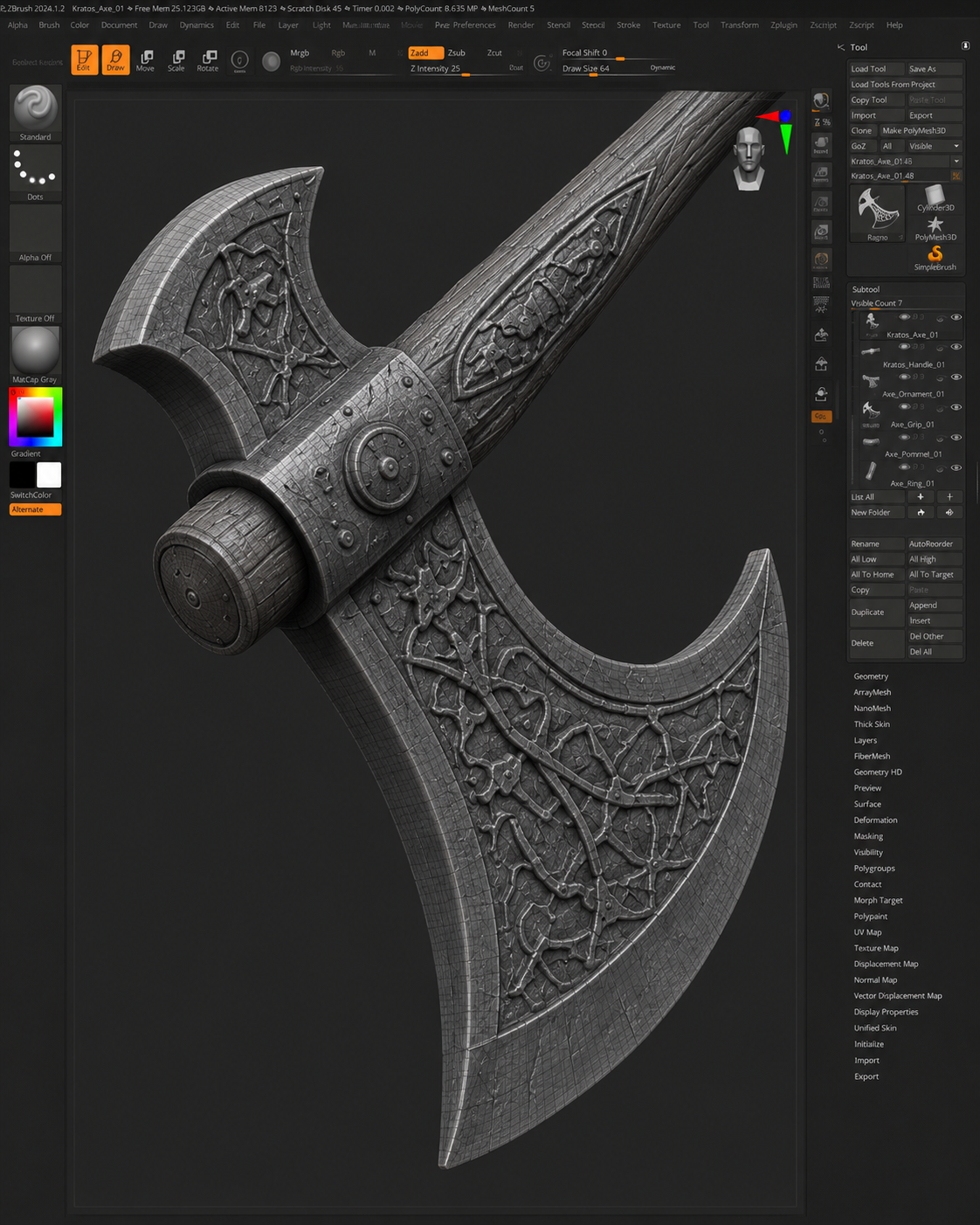Activate the Draw mode icon
Image resolution: width=980 pixels, height=1225 pixels.
[x=115, y=59]
